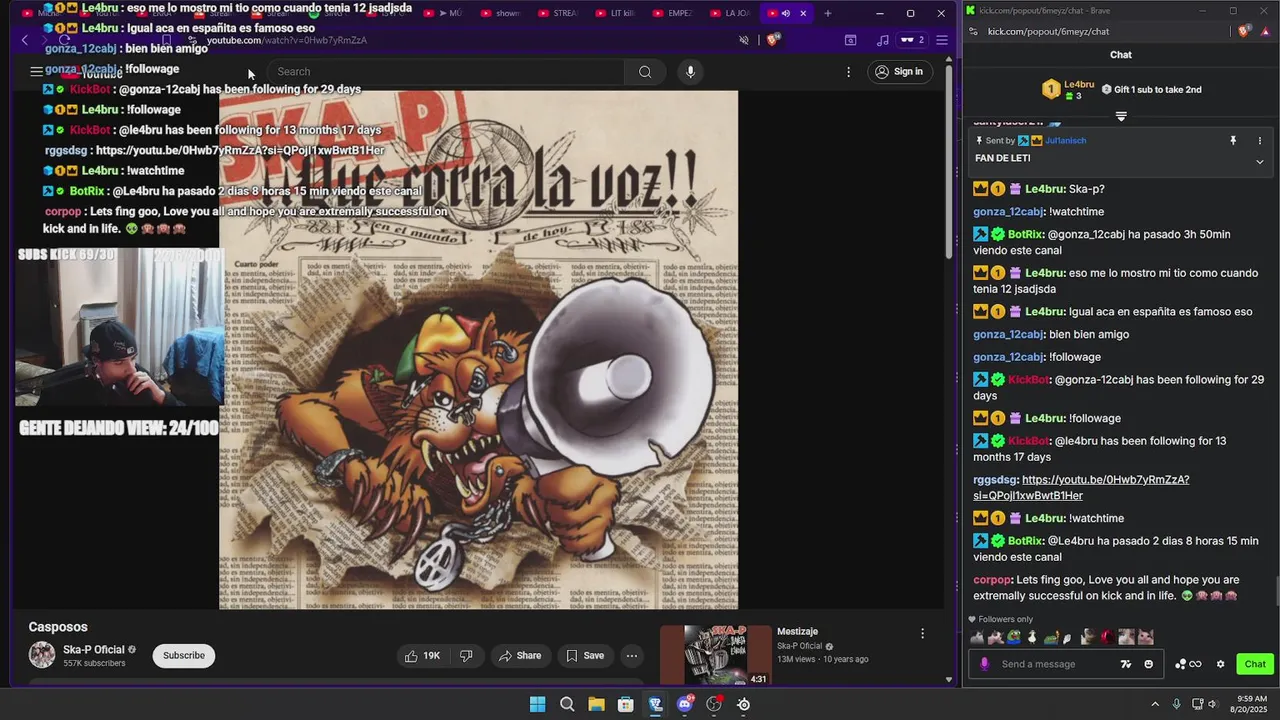Open Ska-P Oficial channel name link
Image resolution: width=1280 pixels, height=720 pixels.
pyautogui.click(x=93, y=650)
